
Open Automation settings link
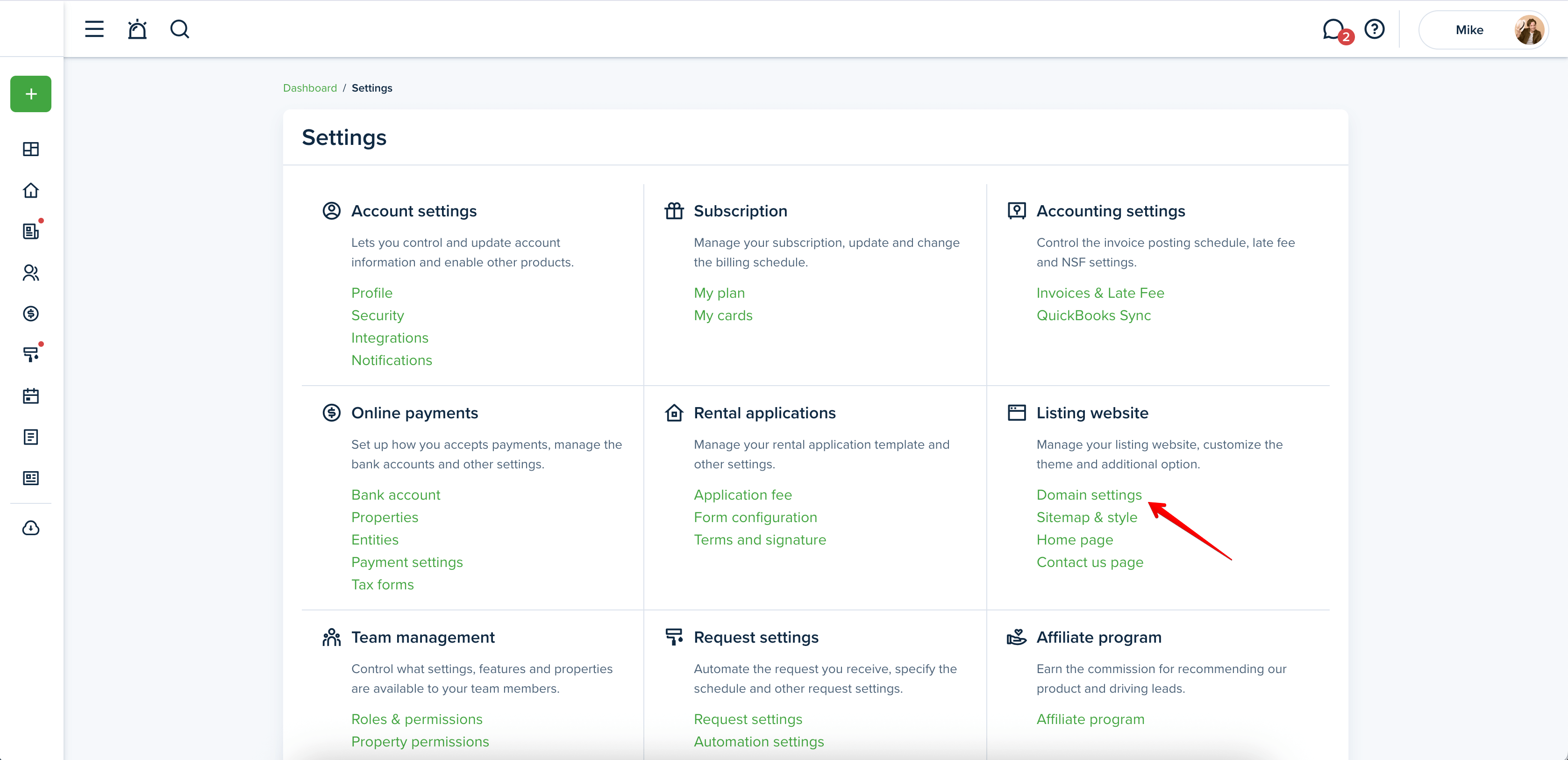(x=759, y=742)
